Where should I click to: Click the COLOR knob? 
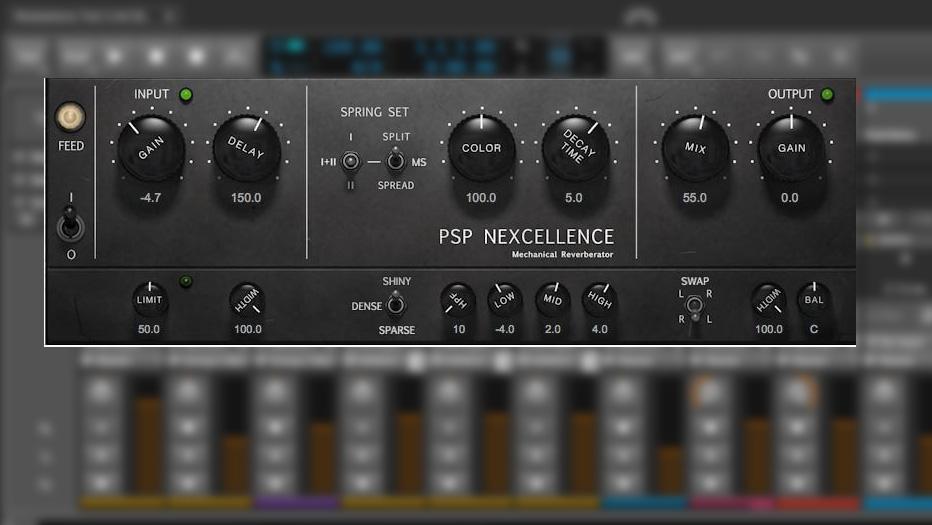tap(481, 148)
